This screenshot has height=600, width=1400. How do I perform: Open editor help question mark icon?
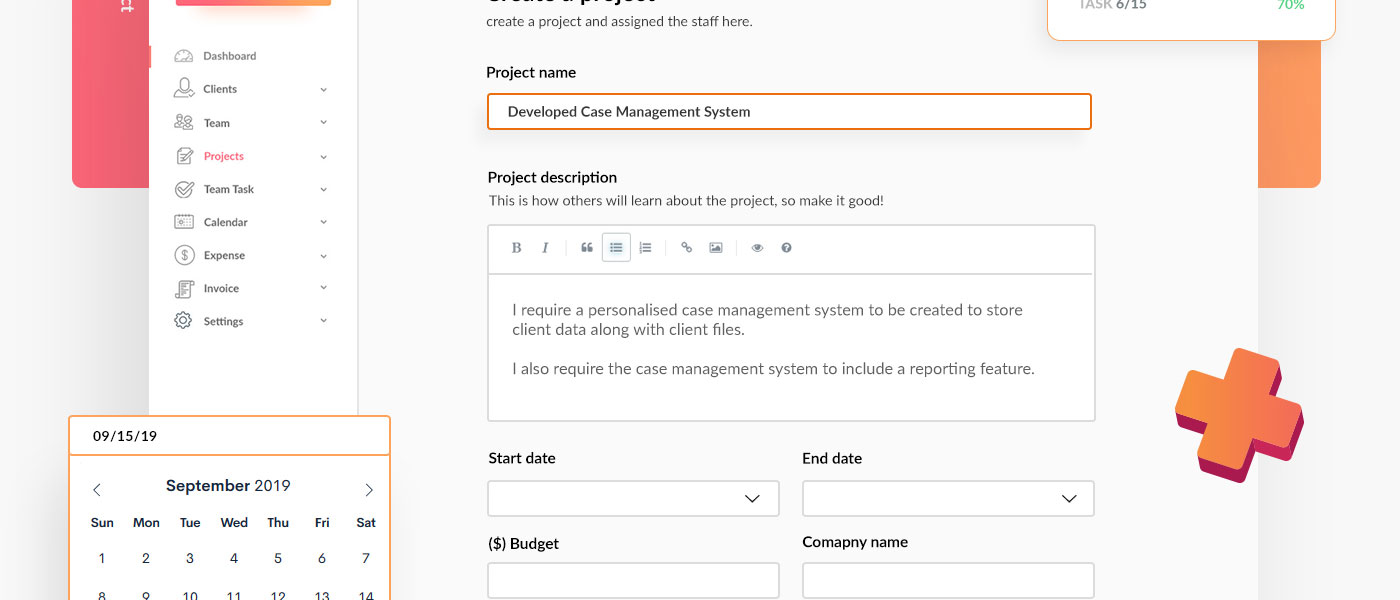pyautogui.click(x=786, y=248)
